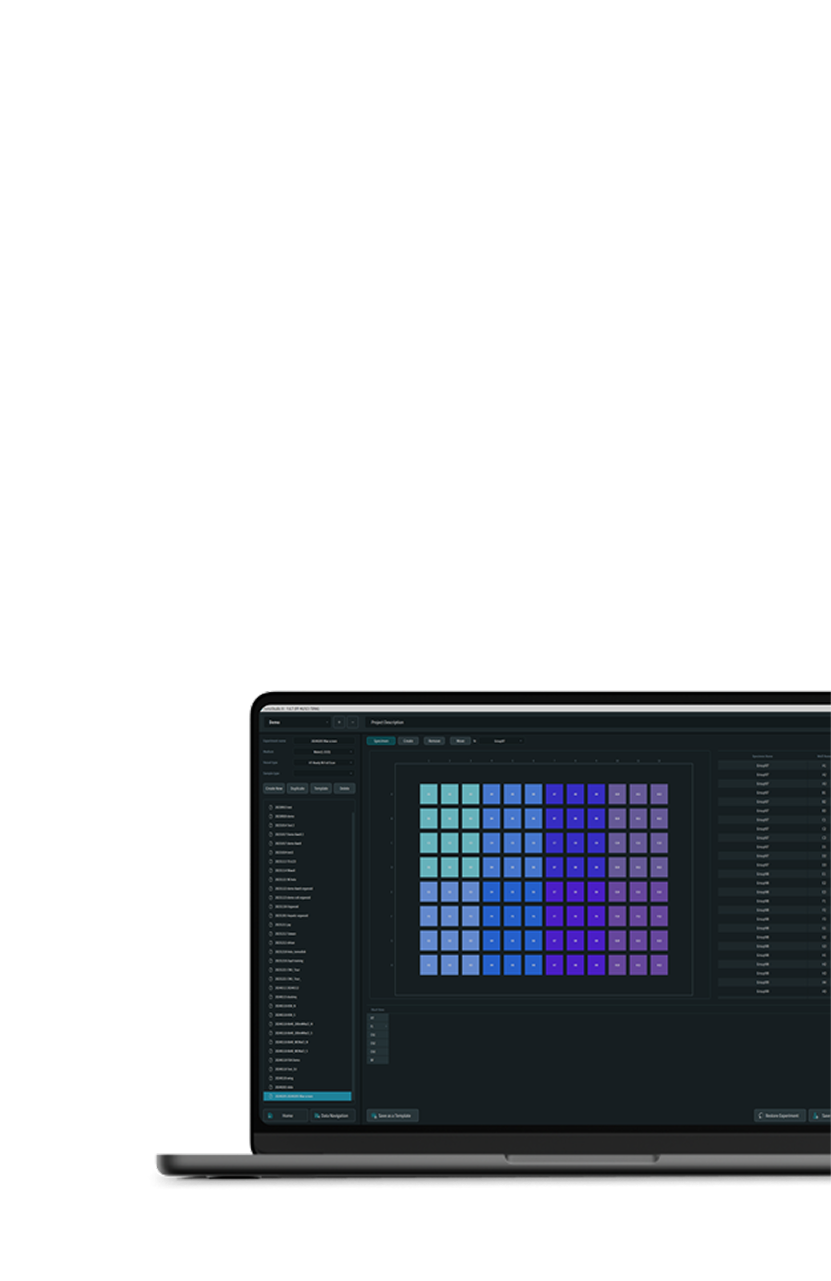
Task: Click the experiment name input field
Action: click(324, 741)
